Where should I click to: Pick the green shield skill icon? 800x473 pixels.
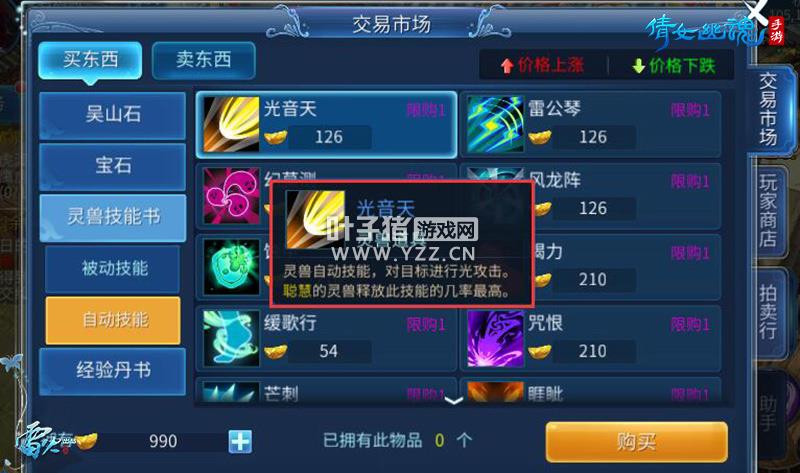tap(231, 267)
